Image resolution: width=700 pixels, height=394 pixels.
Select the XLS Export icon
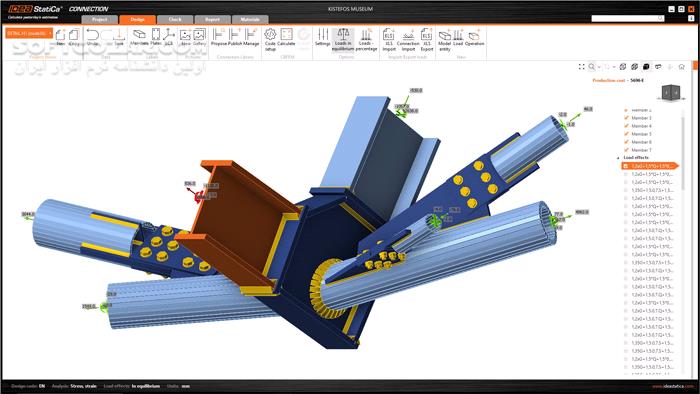[x=427, y=39]
